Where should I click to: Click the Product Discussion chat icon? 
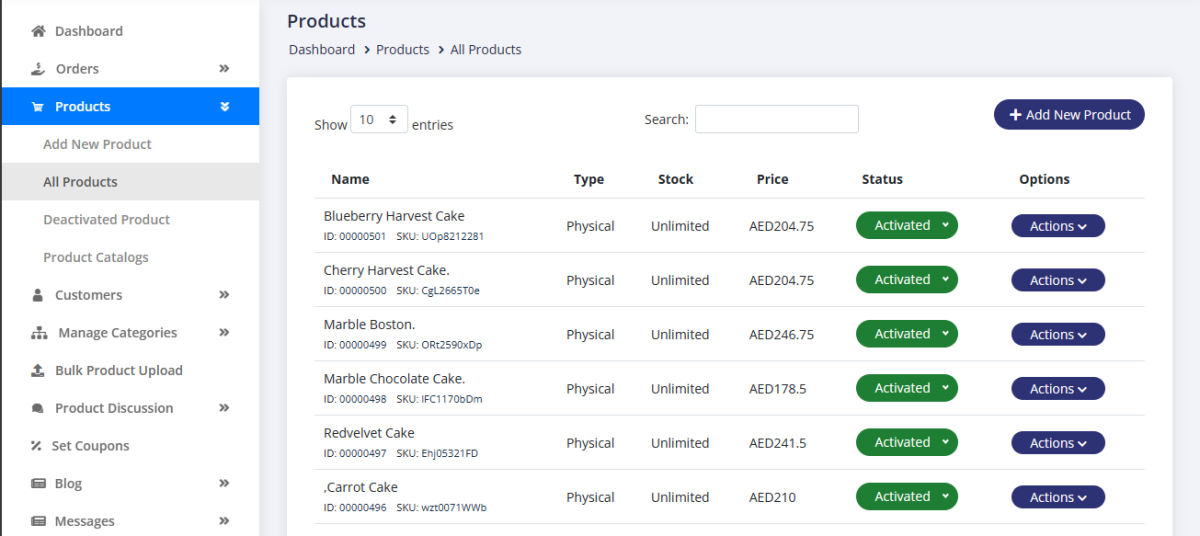click(x=38, y=408)
